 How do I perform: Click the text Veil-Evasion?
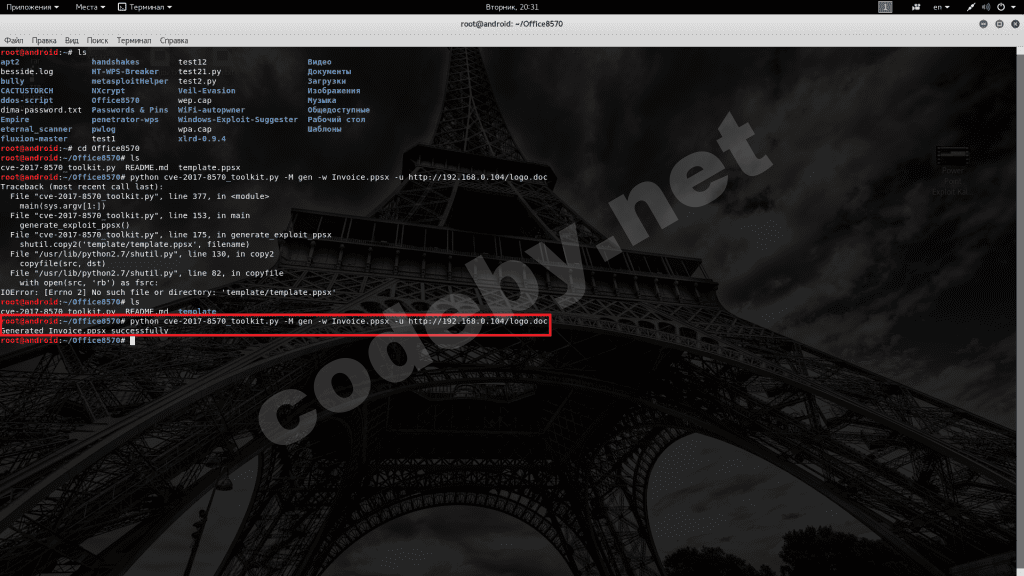(x=206, y=91)
